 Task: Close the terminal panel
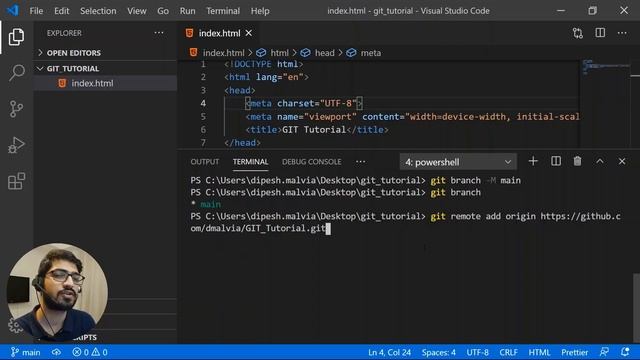tap(622, 161)
